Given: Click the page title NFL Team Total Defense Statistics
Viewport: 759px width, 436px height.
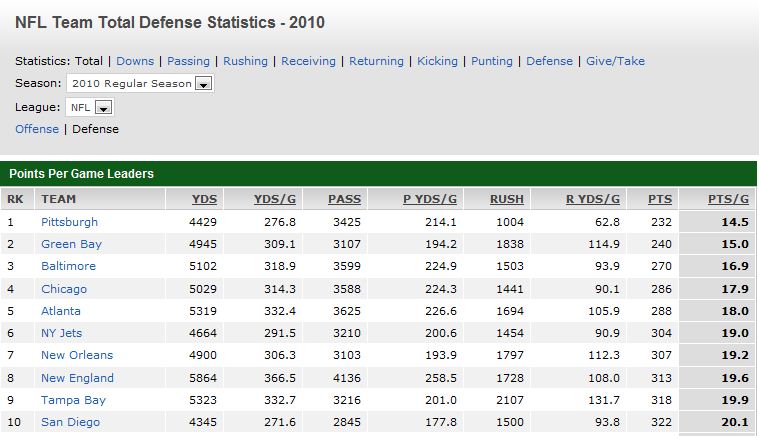Looking at the screenshot, I should (x=169, y=23).
